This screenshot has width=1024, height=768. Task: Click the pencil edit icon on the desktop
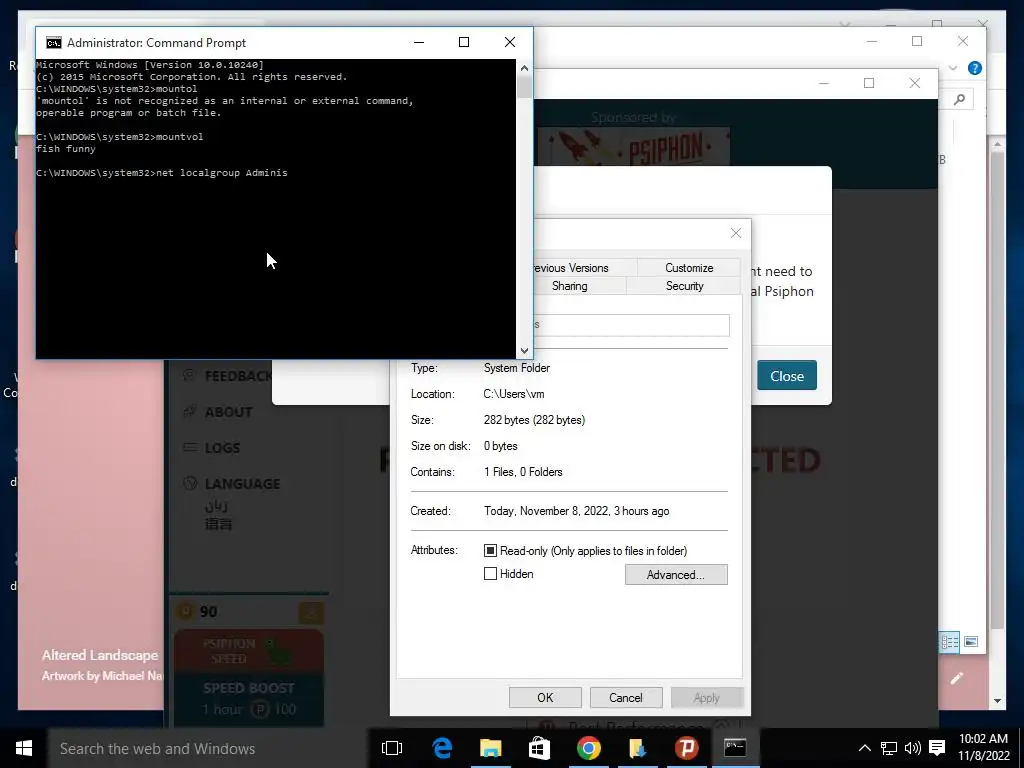[x=957, y=679]
